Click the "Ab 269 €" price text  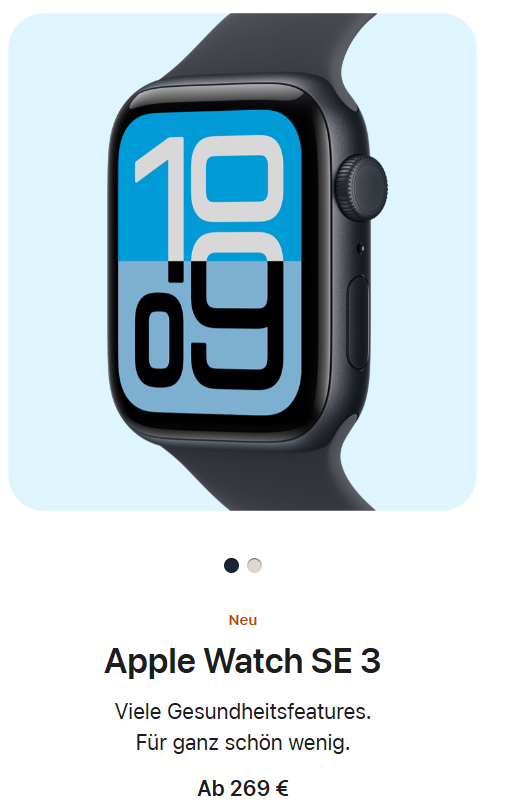(243, 788)
